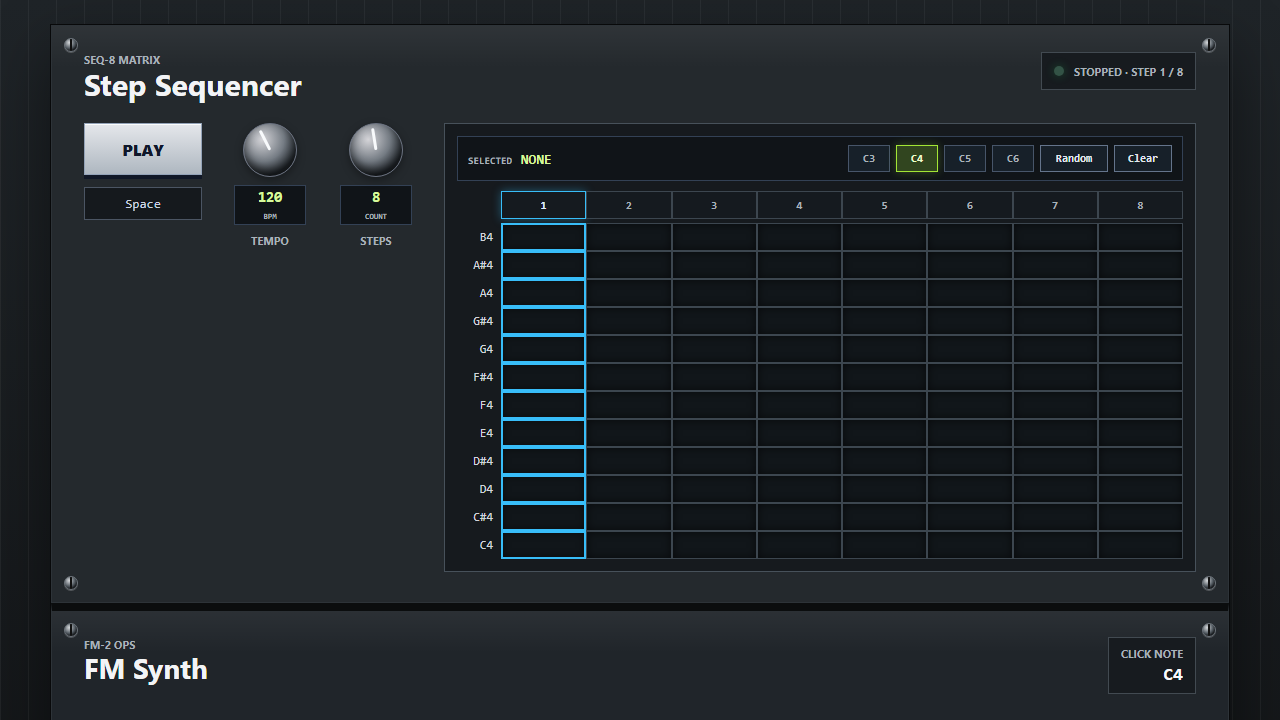Select step 6 column header
The width and height of the screenshot is (1280, 720).
[x=970, y=205]
